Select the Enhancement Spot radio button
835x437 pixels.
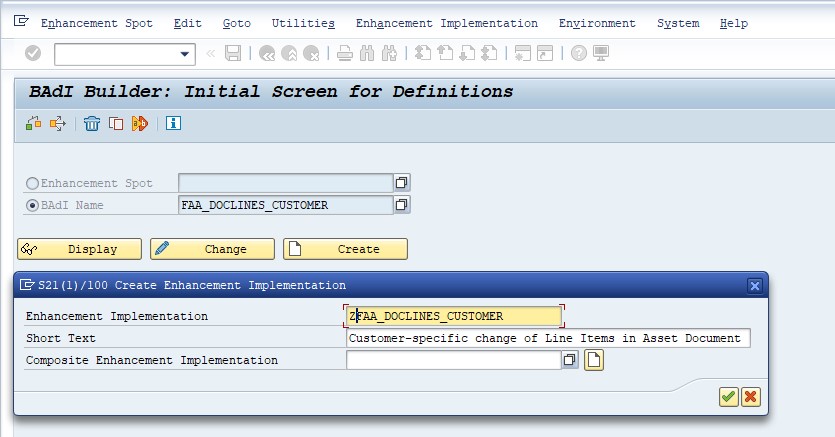(32, 183)
